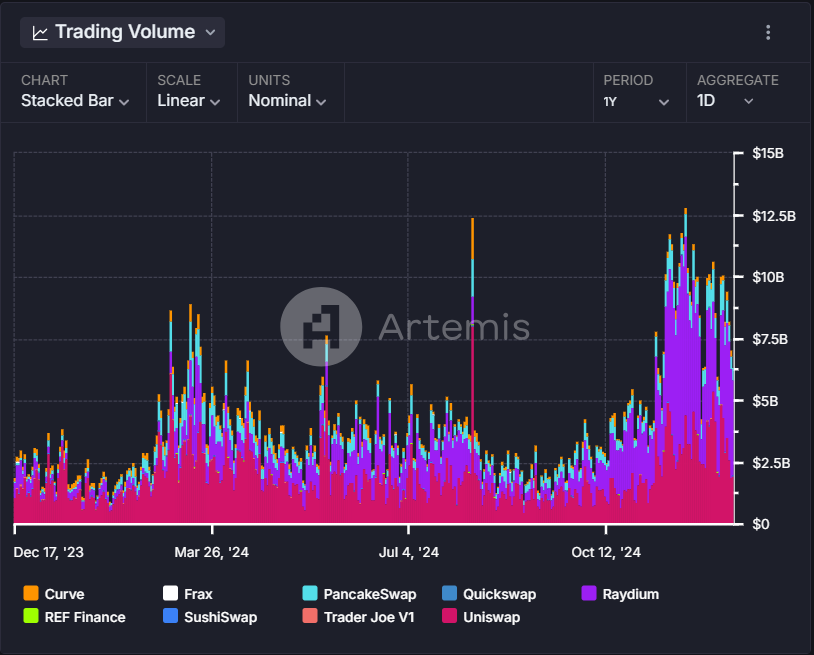Click the $10B y-axis label
The width and height of the screenshot is (814, 655).
(768, 277)
